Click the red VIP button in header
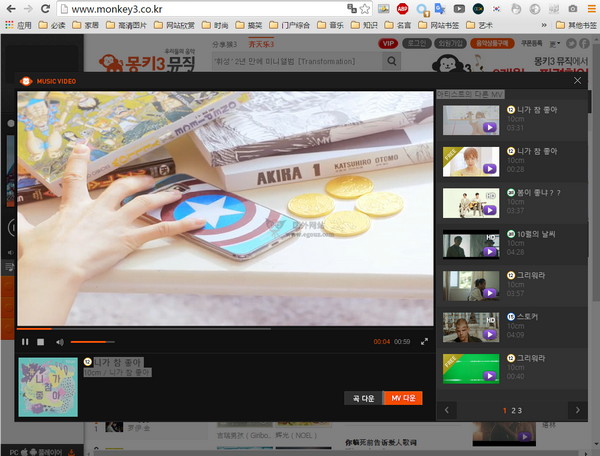 click(x=388, y=43)
